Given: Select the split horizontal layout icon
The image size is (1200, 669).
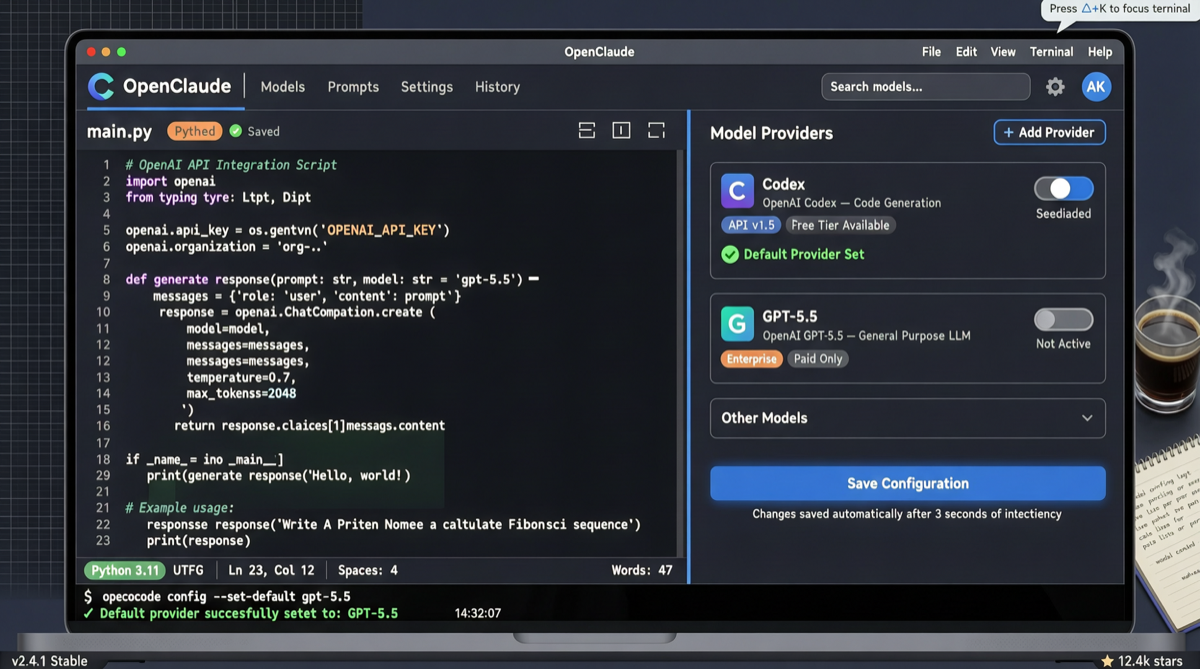Looking at the screenshot, I should 587,131.
